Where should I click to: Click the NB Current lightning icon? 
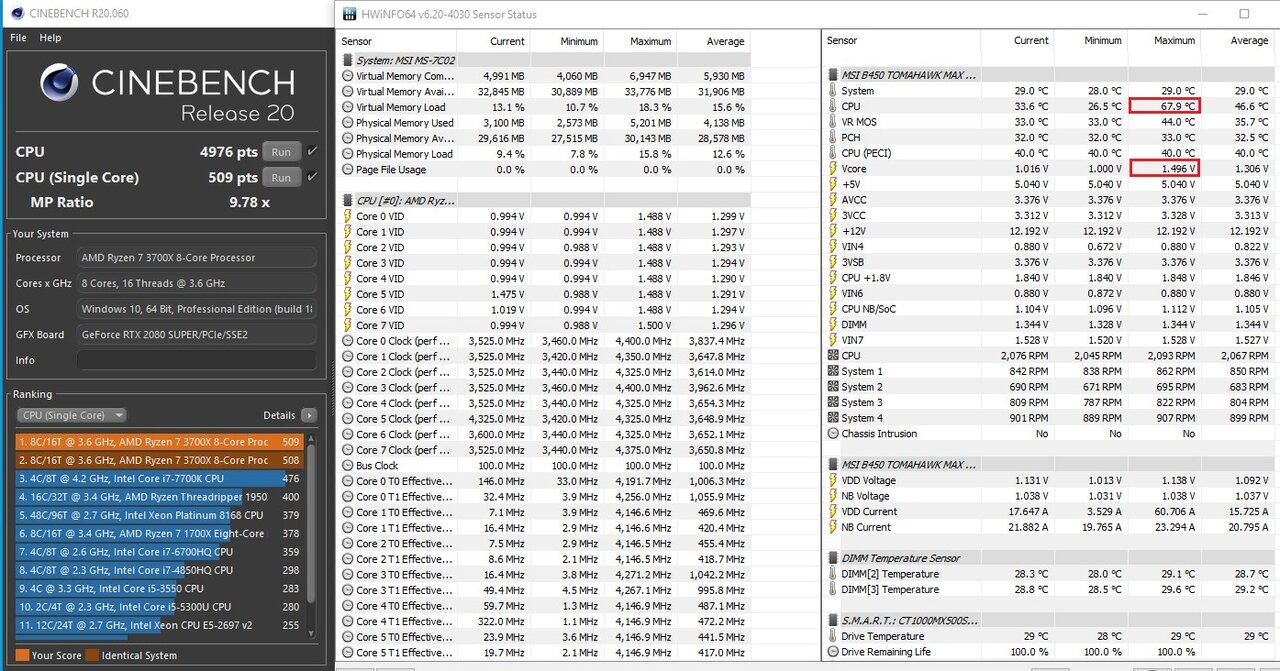(x=833, y=527)
